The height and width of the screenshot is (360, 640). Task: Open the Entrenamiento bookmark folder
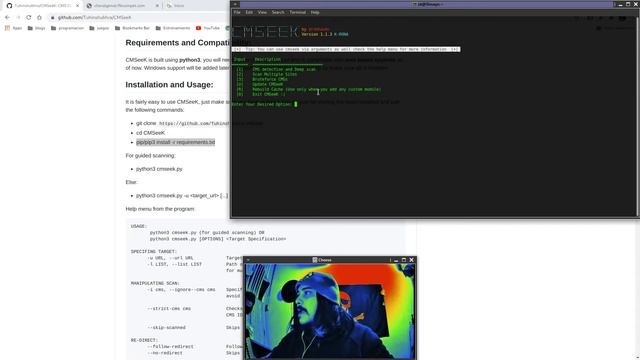tap(173, 28)
